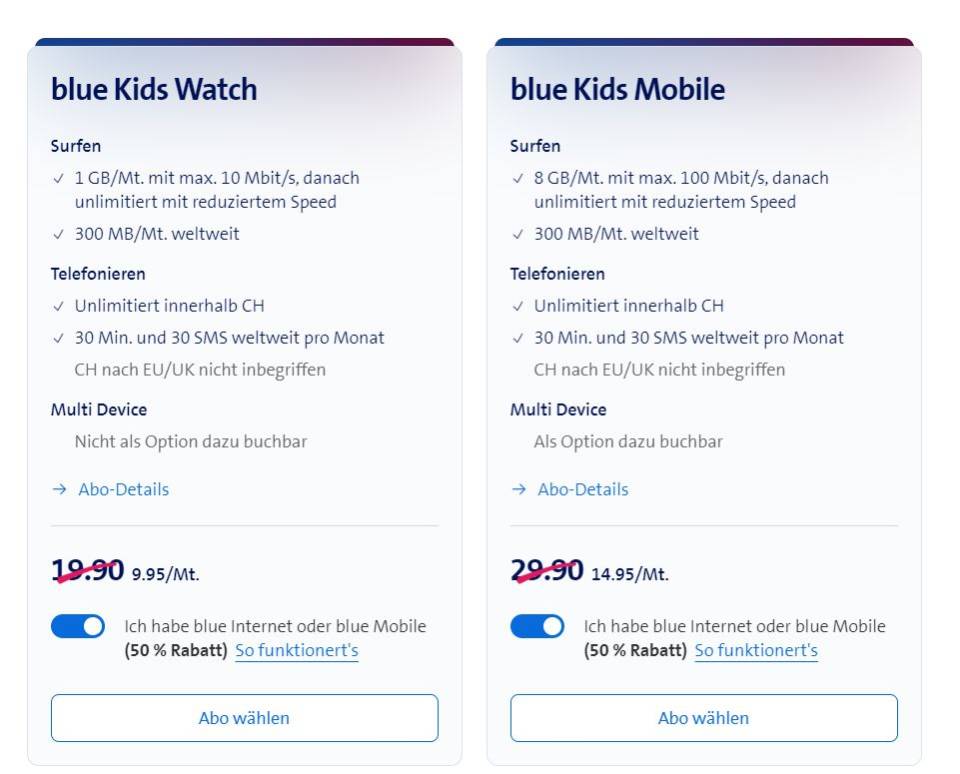Select the blue Kids Watch plan heading

pos(154,89)
